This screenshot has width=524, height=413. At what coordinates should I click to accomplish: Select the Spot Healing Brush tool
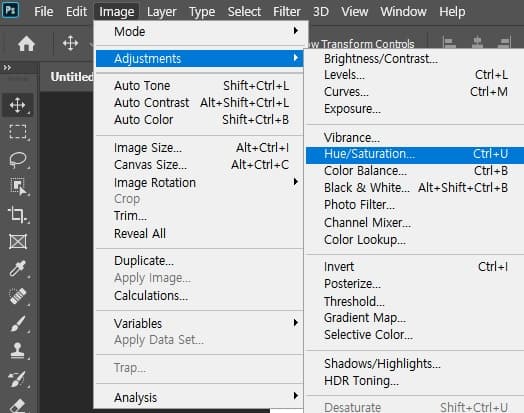tap(18, 296)
